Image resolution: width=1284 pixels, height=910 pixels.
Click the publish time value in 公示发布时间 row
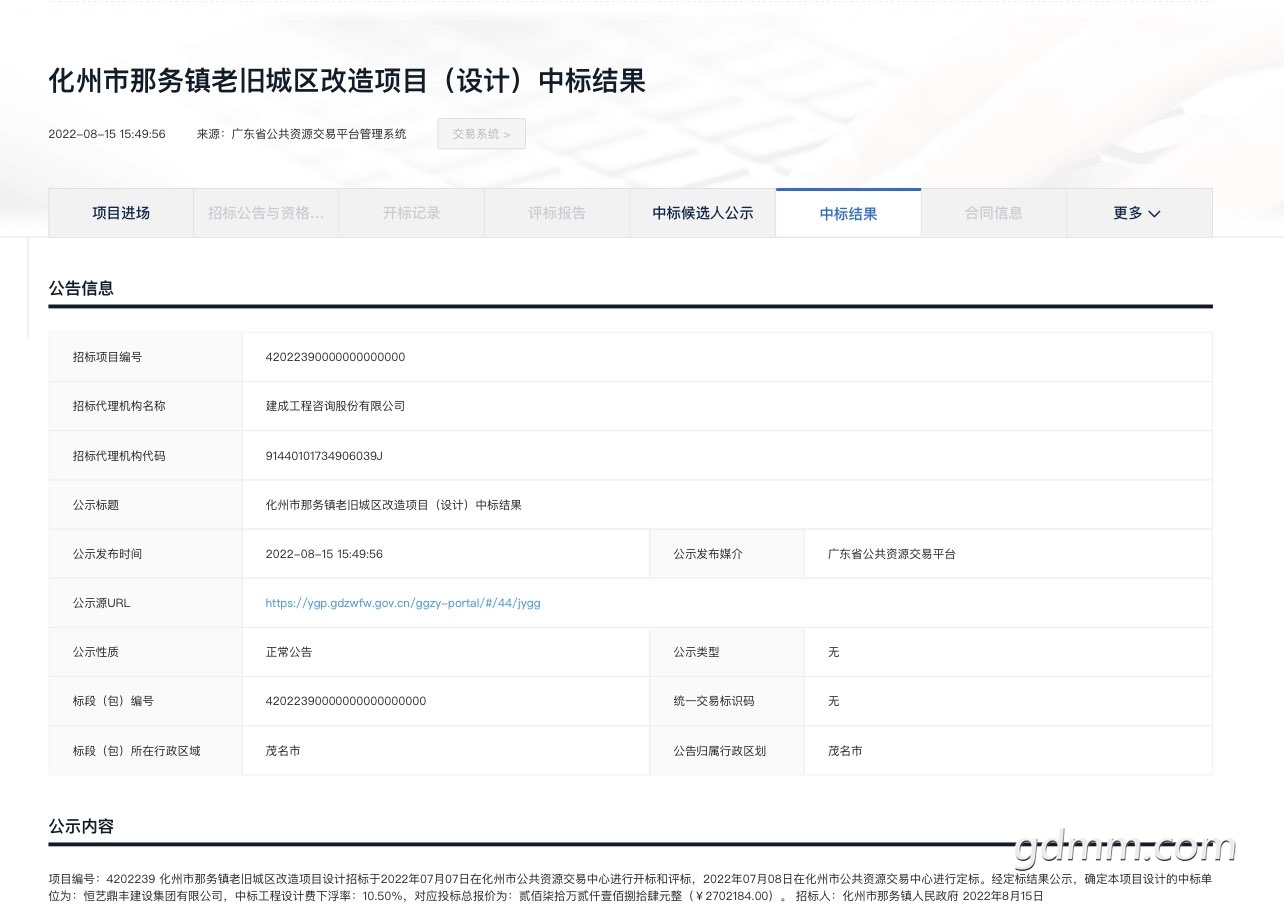tap(324, 554)
